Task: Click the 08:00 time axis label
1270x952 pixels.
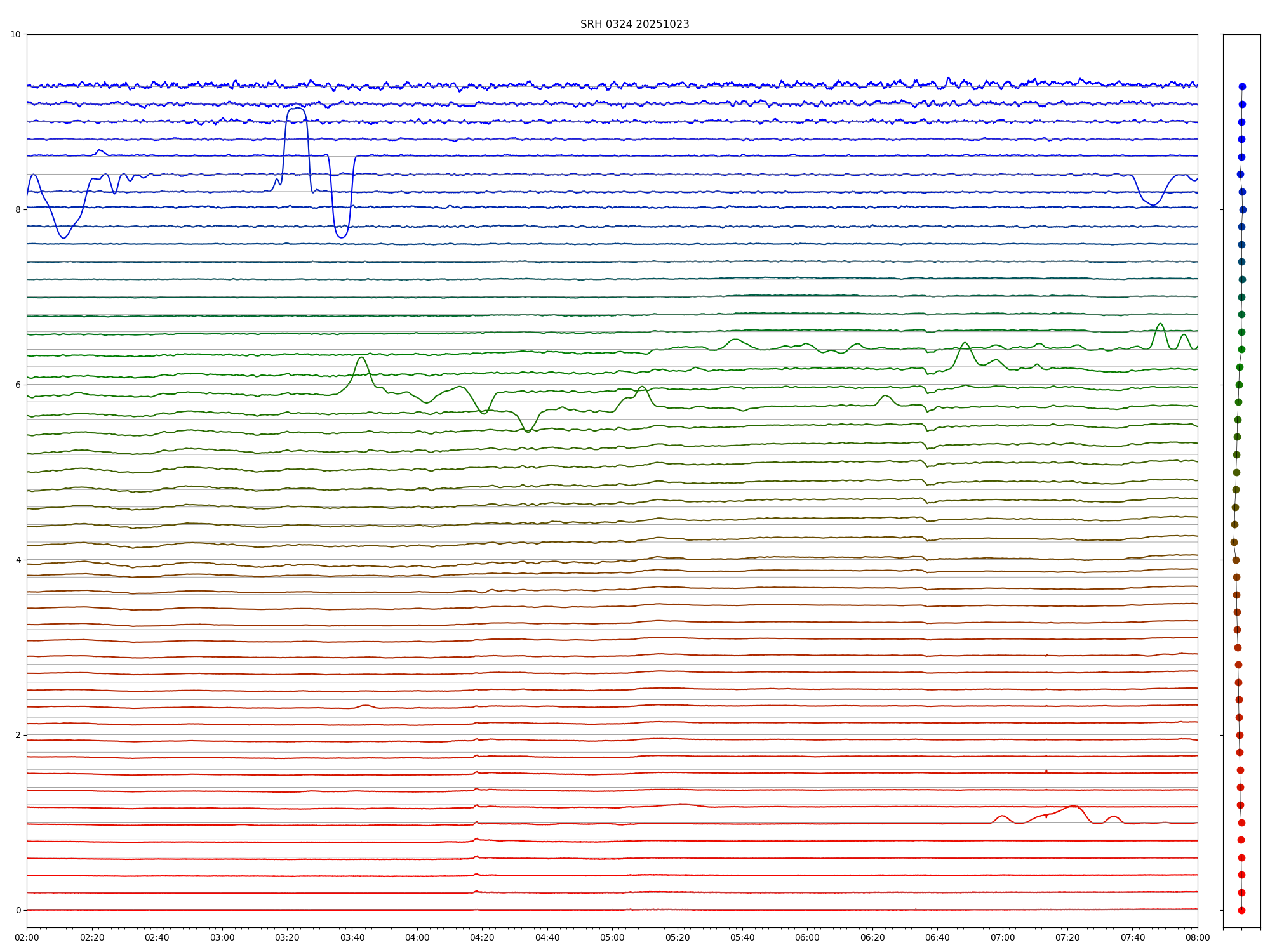Action: click(x=1198, y=937)
